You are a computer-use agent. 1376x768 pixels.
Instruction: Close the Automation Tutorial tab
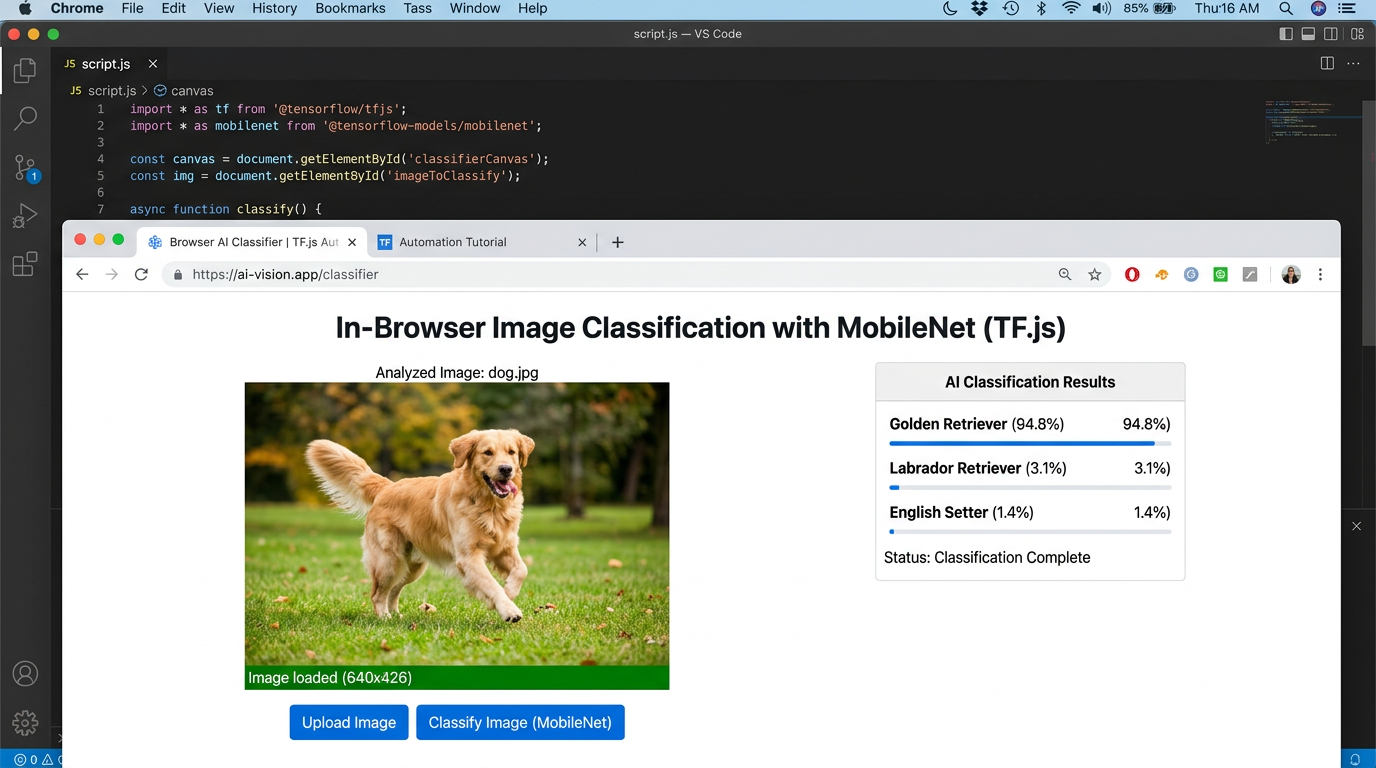tap(582, 242)
